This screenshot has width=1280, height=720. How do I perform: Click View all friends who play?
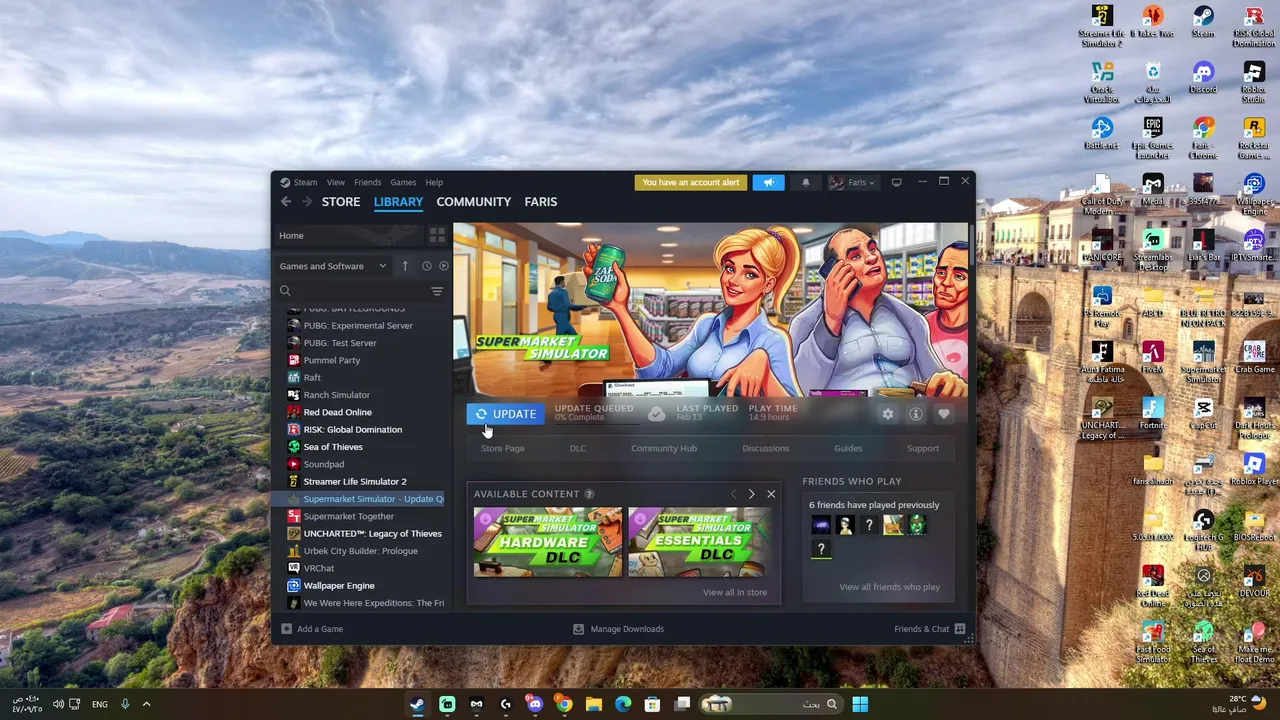click(x=889, y=587)
